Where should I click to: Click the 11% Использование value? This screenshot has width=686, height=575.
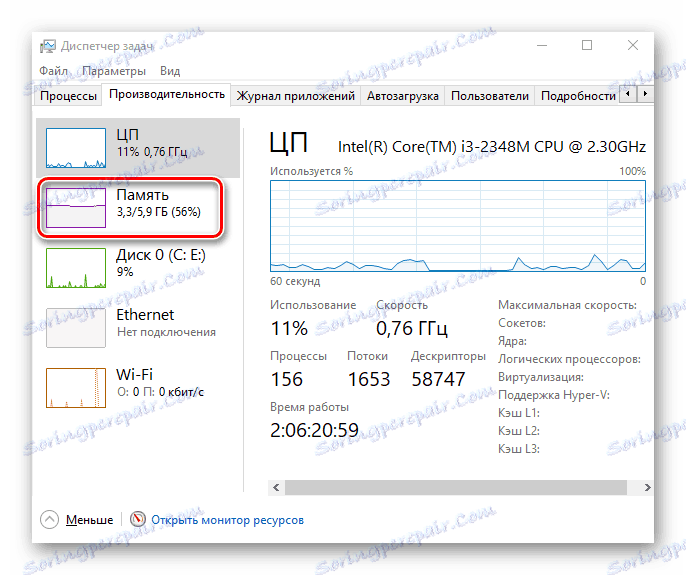tap(289, 328)
